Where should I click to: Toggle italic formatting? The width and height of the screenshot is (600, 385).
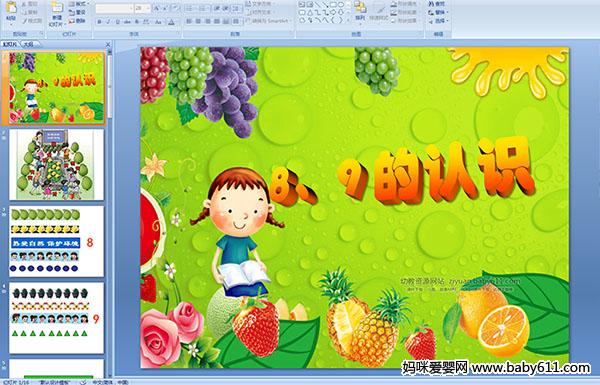109,22
